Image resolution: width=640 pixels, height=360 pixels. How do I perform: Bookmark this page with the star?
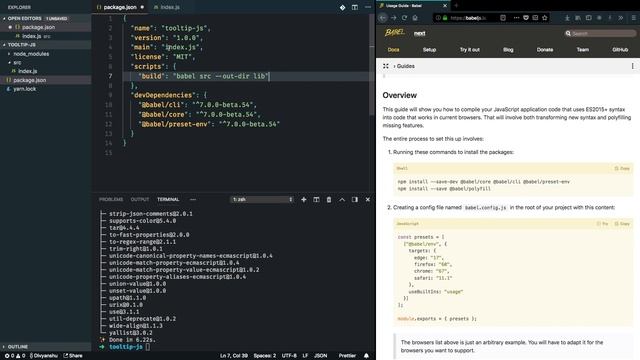pyautogui.click(x=544, y=18)
